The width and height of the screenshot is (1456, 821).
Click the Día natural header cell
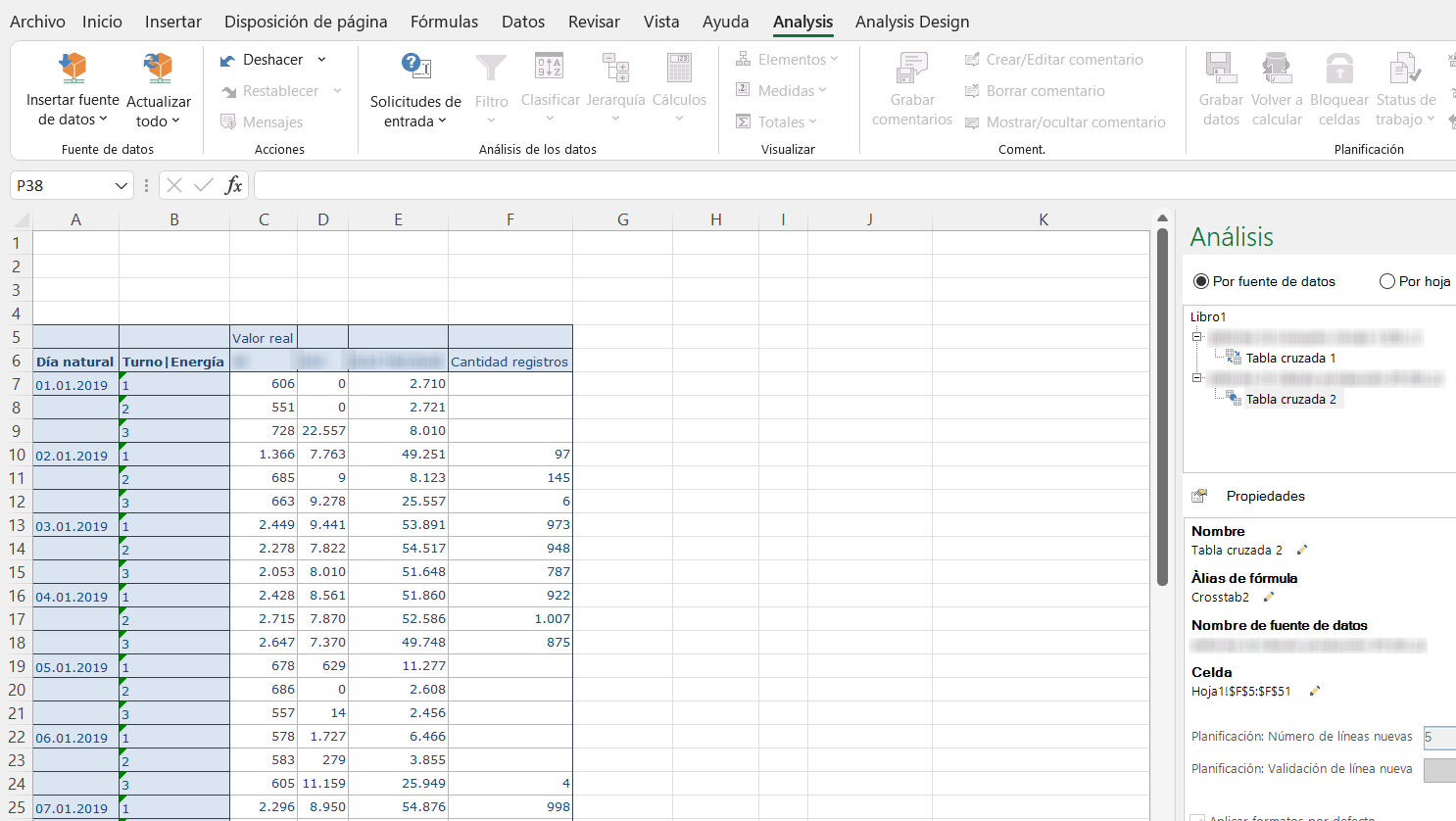coord(75,361)
